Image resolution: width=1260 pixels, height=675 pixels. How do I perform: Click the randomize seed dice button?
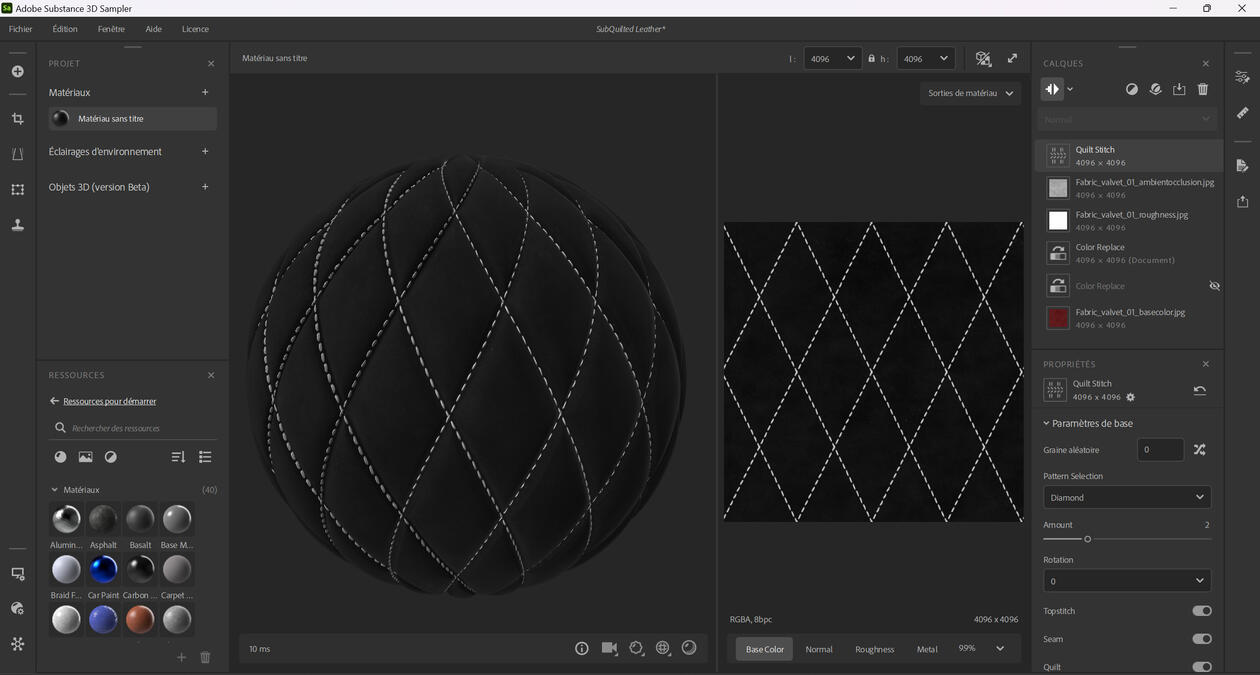click(1200, 449)
